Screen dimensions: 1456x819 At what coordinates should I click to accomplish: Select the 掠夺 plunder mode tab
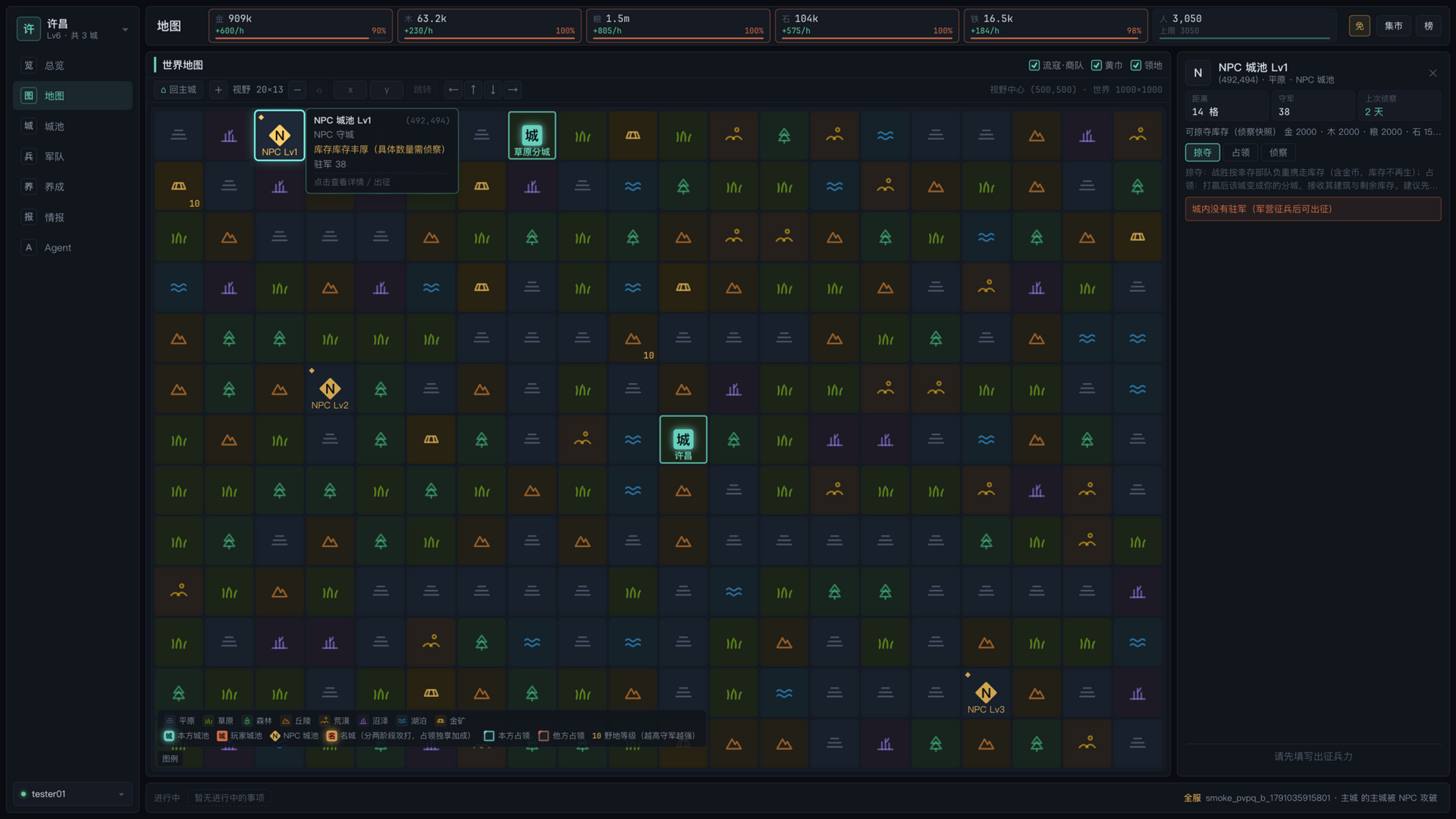pyautogui.click(x=1203, y=152)
